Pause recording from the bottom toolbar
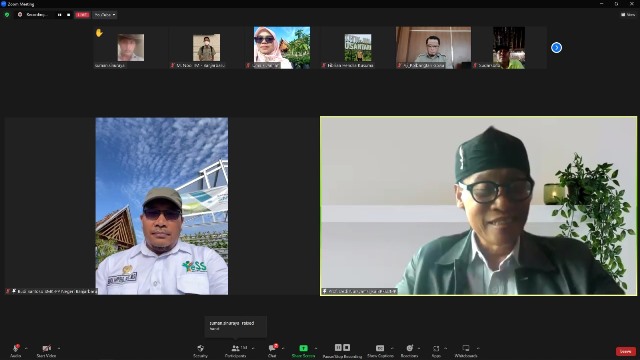Viewport: 640px width, 360px height. pyautogui.click(x=338, y=347)
